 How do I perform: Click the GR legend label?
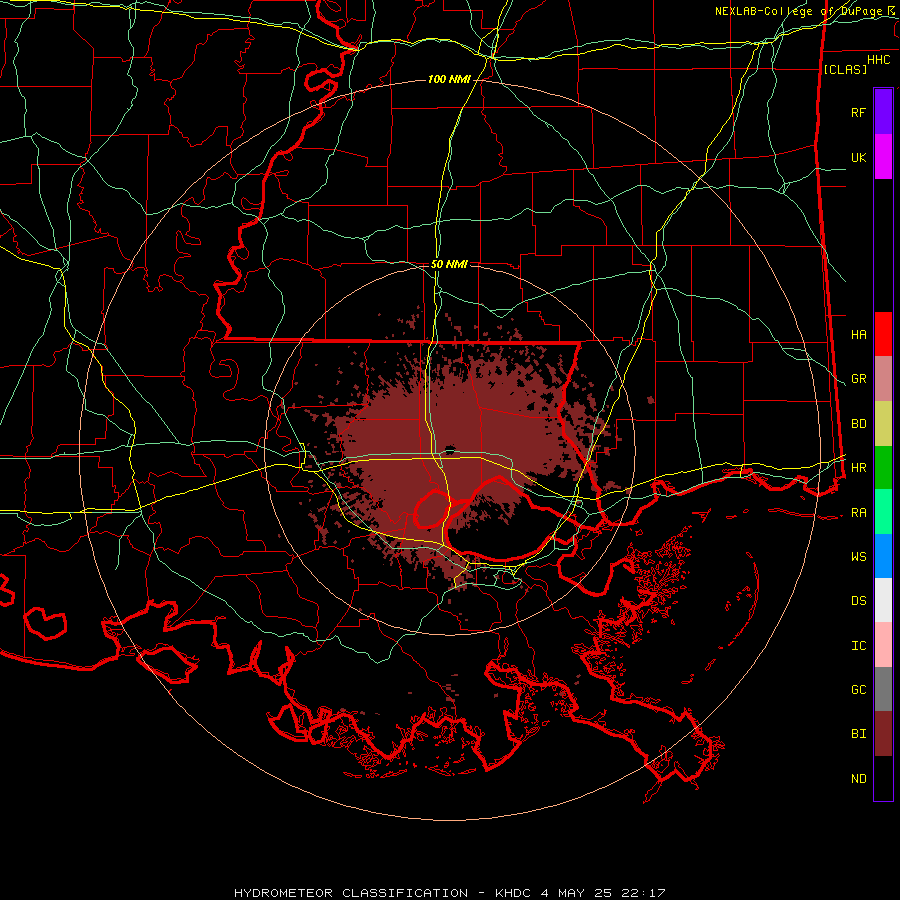click(x=858, y=379)
